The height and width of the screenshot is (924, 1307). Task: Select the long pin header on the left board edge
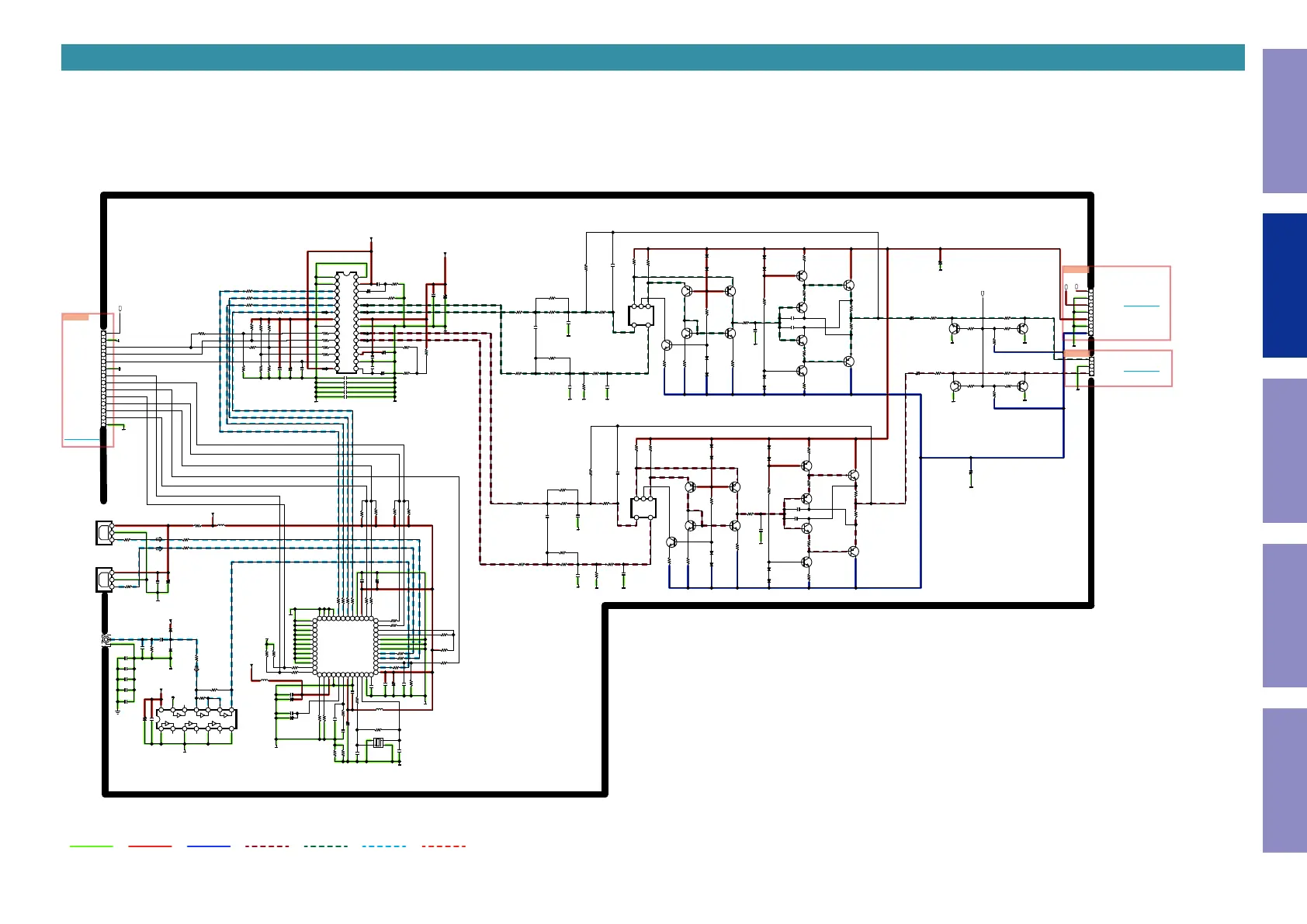[x=104, y=378]
